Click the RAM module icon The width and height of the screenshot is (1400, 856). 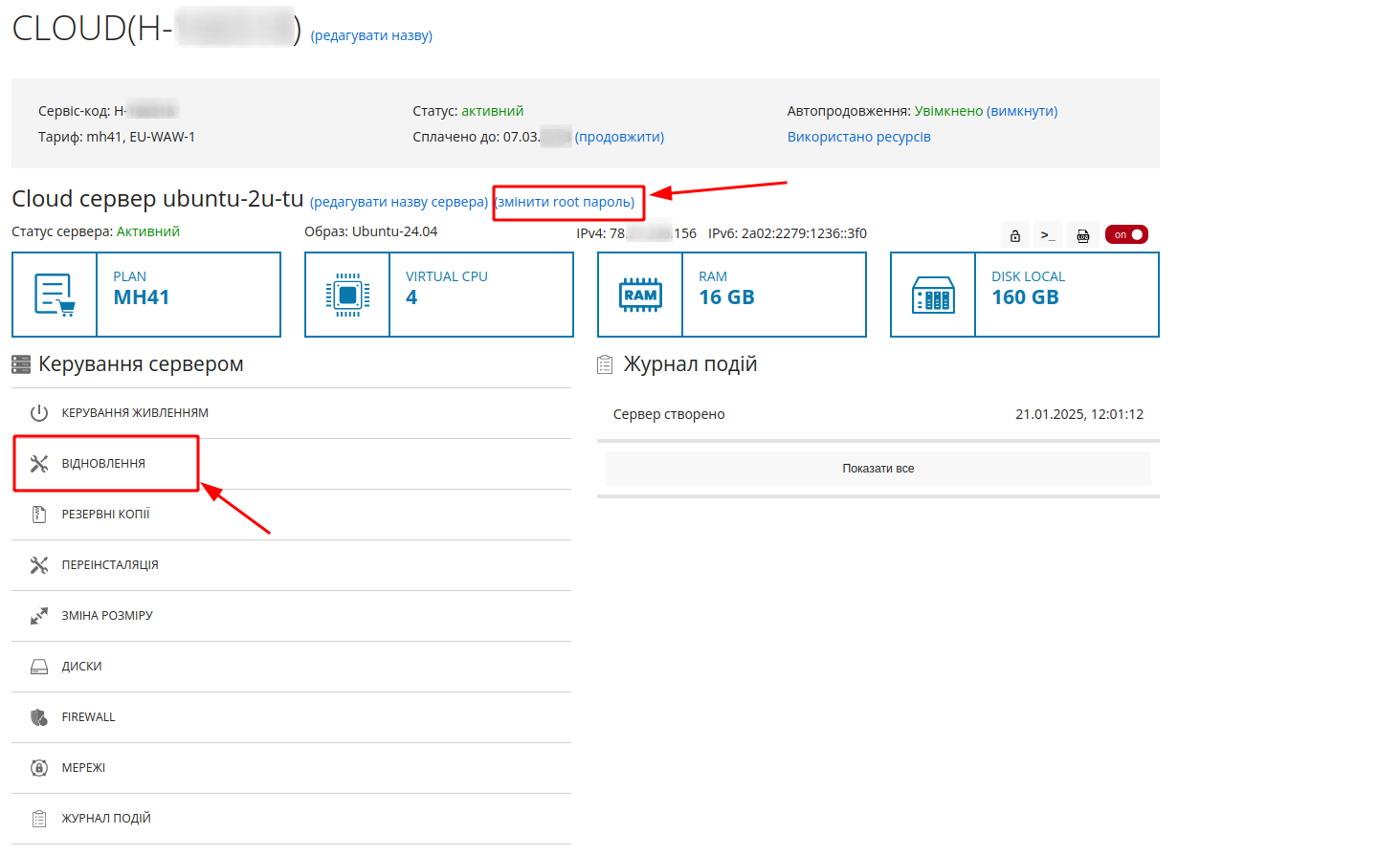coord(640,295)
